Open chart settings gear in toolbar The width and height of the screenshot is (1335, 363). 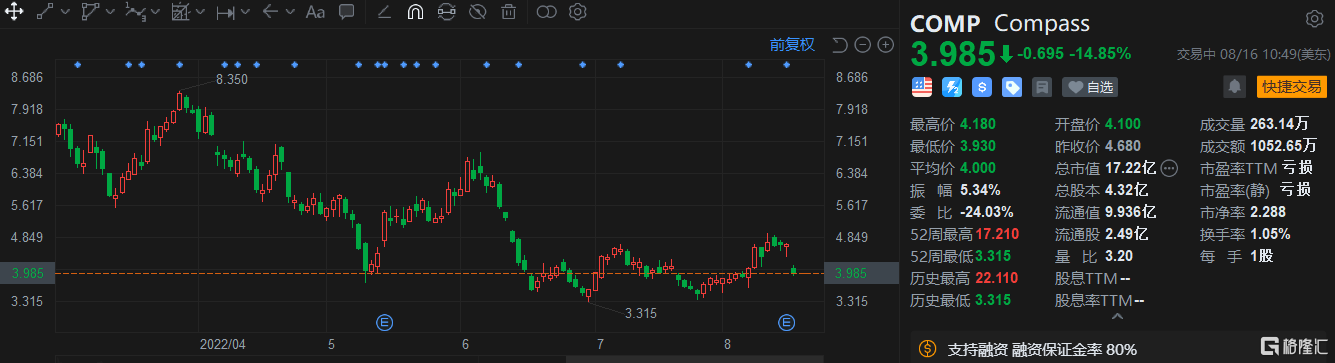(x=577, y=13)
